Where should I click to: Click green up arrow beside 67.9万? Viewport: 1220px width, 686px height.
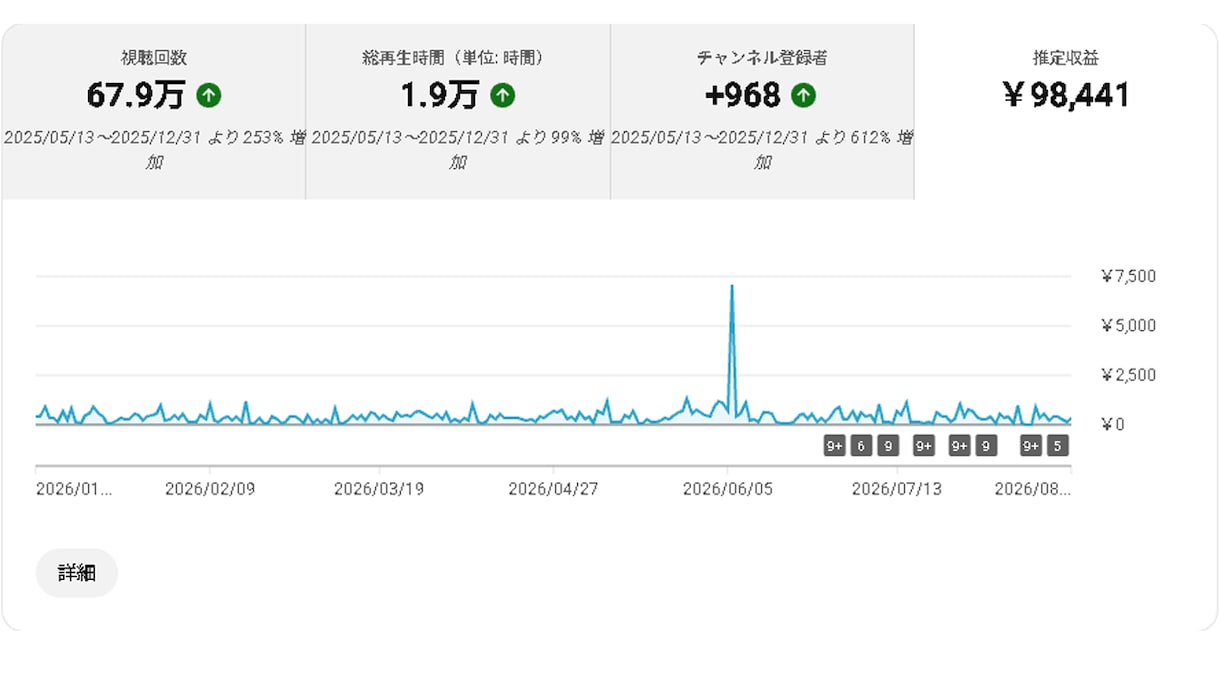click(208, 96)
